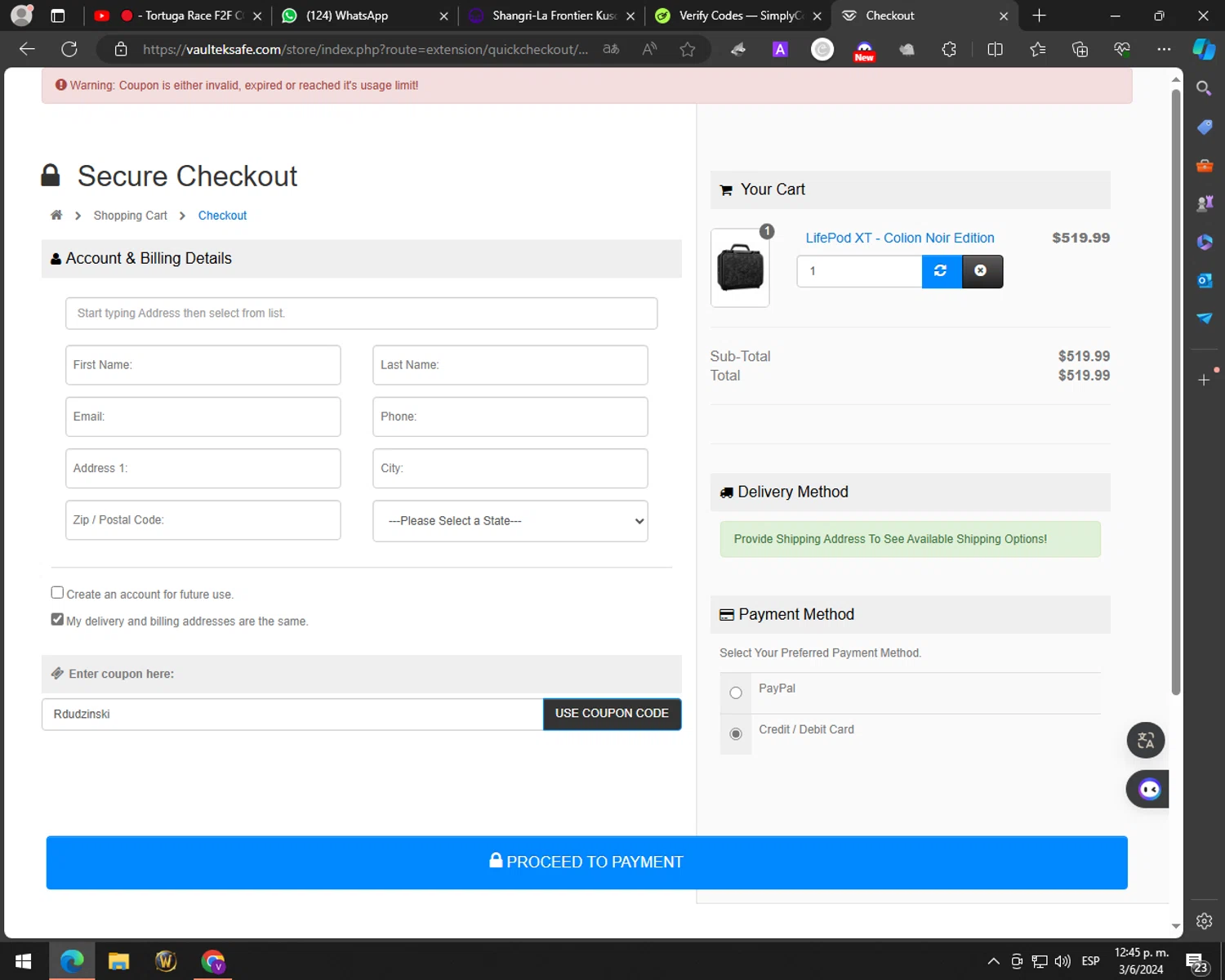Viewport: 1225px width, 980px height.
Task: Click PROCEED TO PAYMENT button
Action: click(587, 862)
